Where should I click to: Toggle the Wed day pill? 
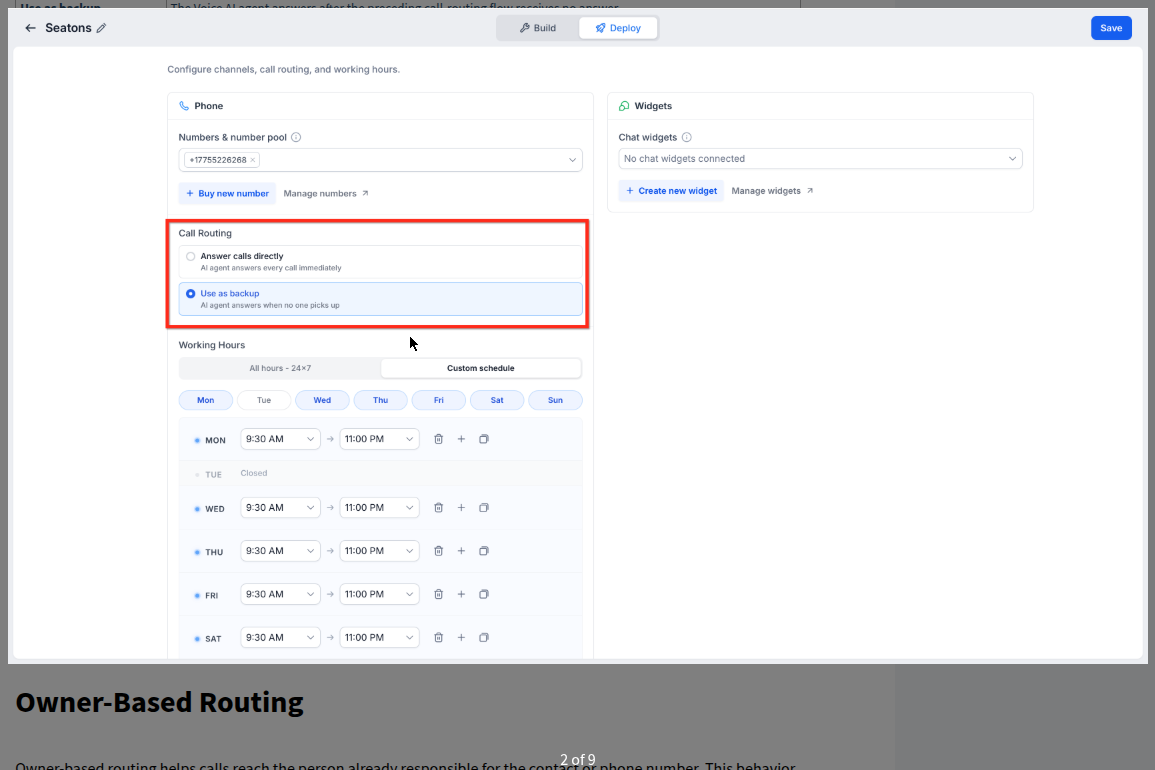[322, 400]
